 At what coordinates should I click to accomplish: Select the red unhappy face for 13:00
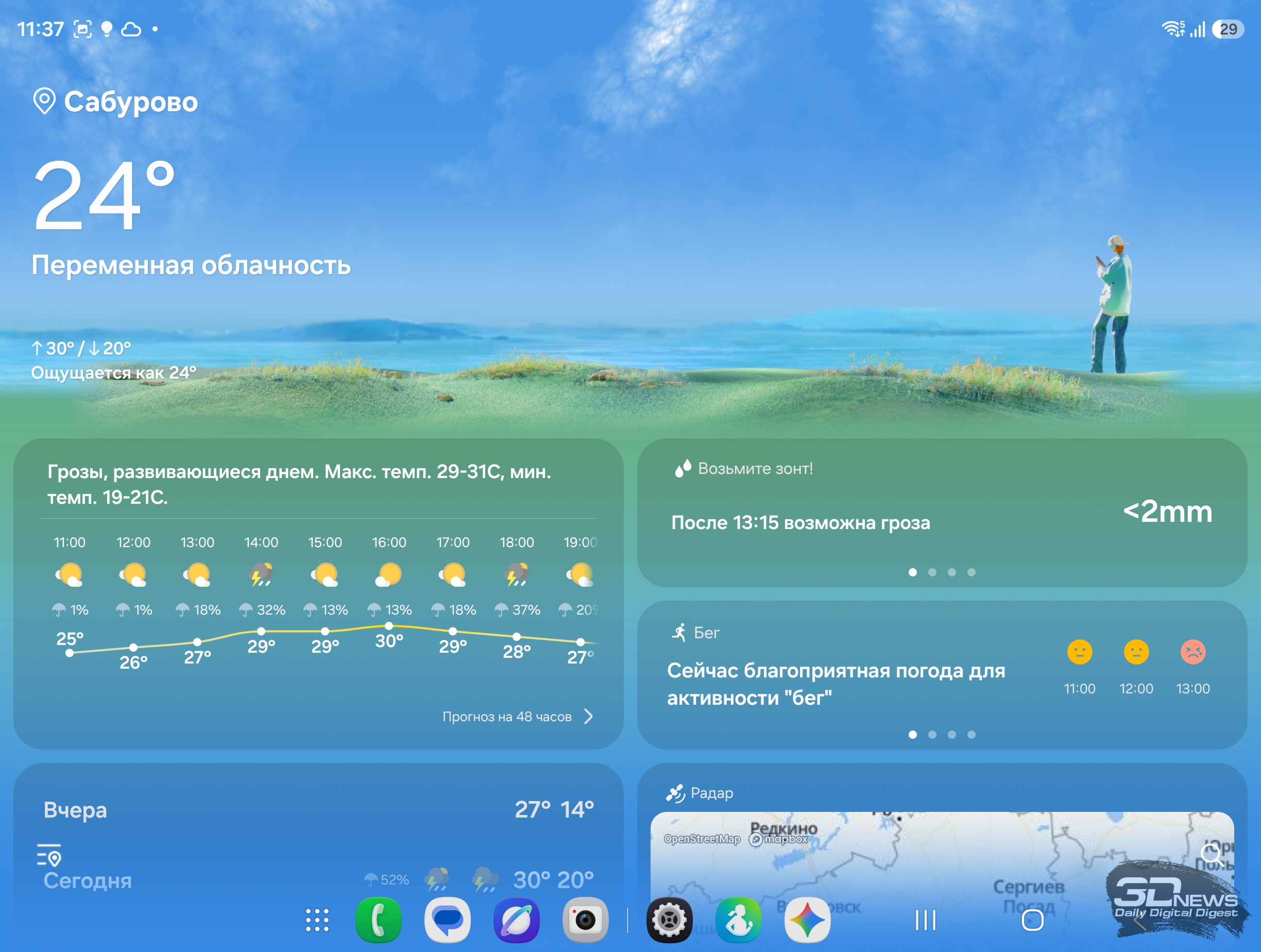[x=1192, y=652]
